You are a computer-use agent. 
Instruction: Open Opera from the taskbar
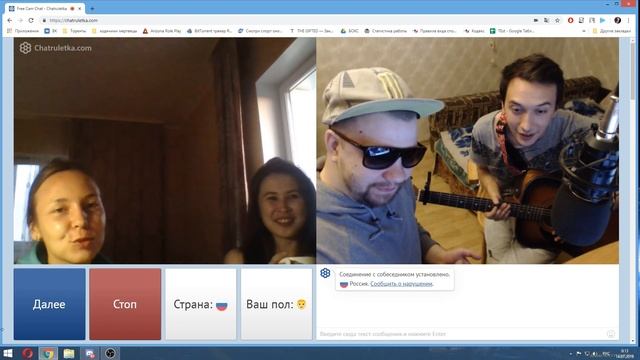pyautogui.click(x=27, y=353)
